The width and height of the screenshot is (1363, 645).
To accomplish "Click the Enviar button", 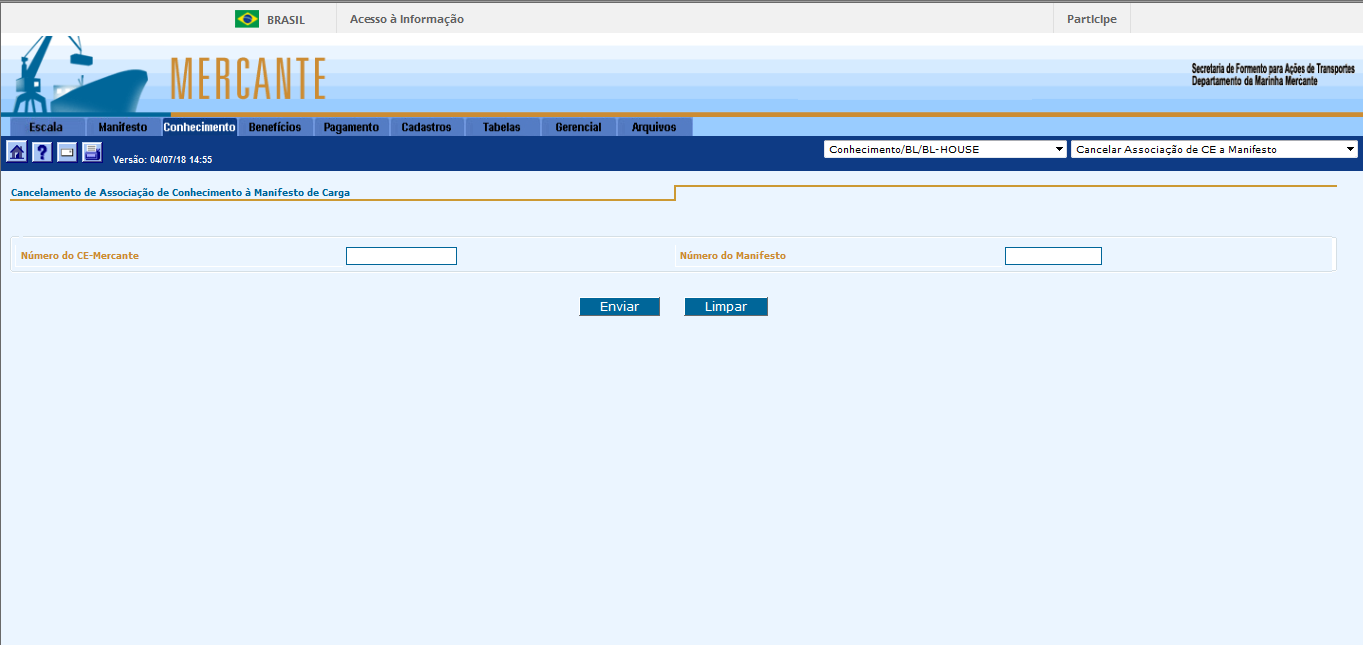I will tap(620, 307).
